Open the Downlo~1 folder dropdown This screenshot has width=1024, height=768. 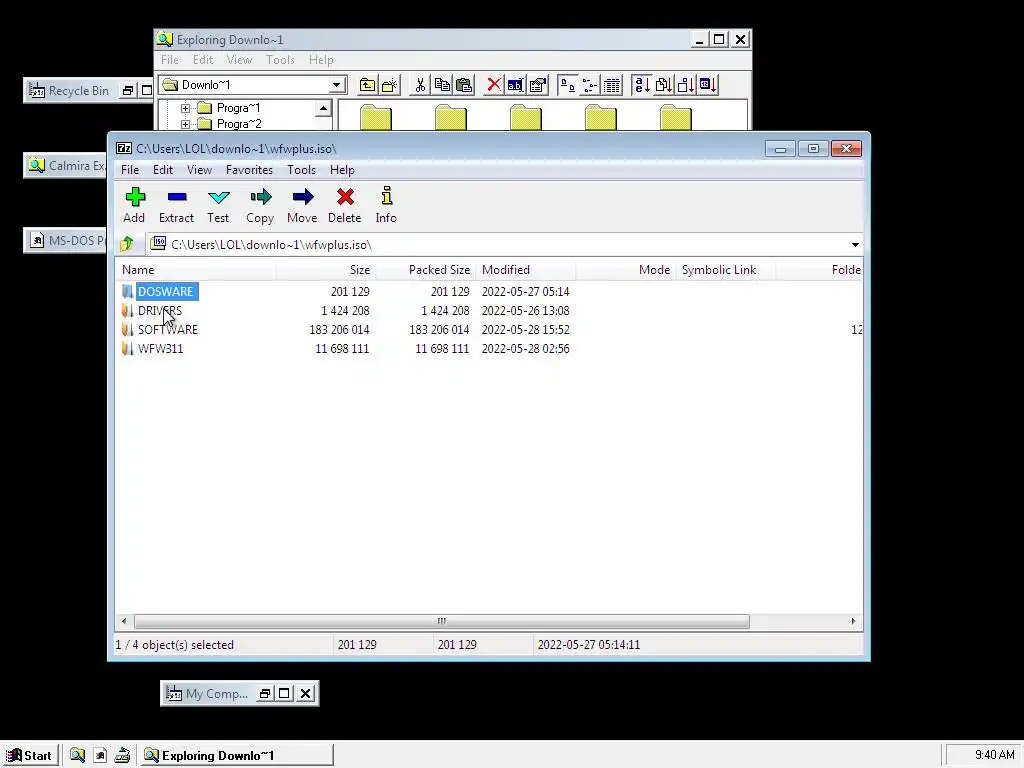pyautogui.click(x=336, y=85)
